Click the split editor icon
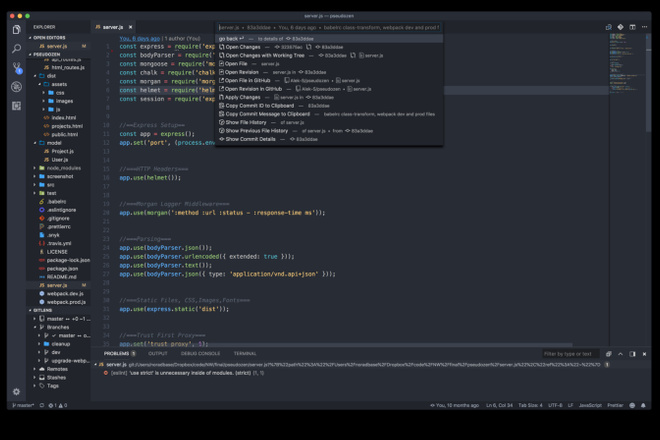 pos(632,27)
